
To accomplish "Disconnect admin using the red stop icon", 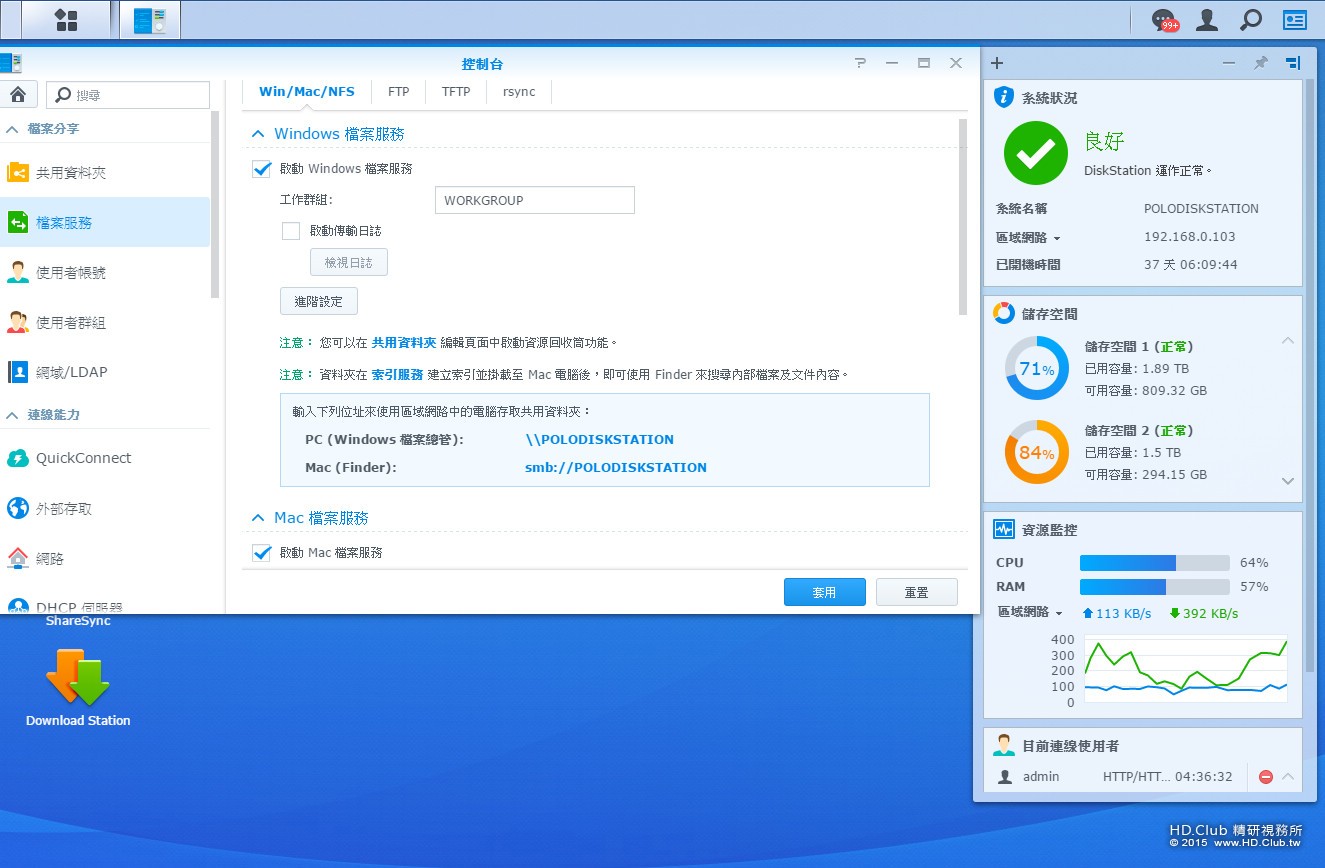I will point(1266,777).
